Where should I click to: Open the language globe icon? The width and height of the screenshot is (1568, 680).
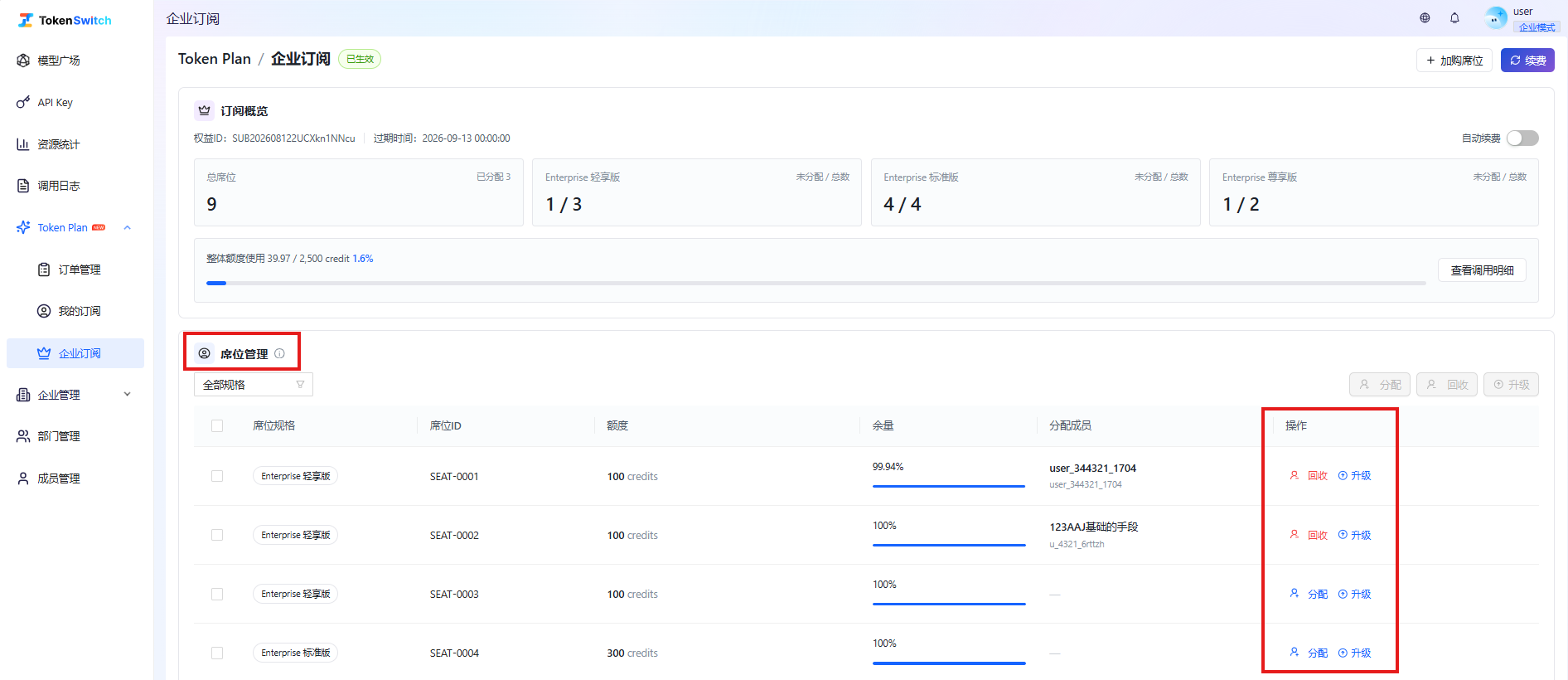[x=1425, y=17]
